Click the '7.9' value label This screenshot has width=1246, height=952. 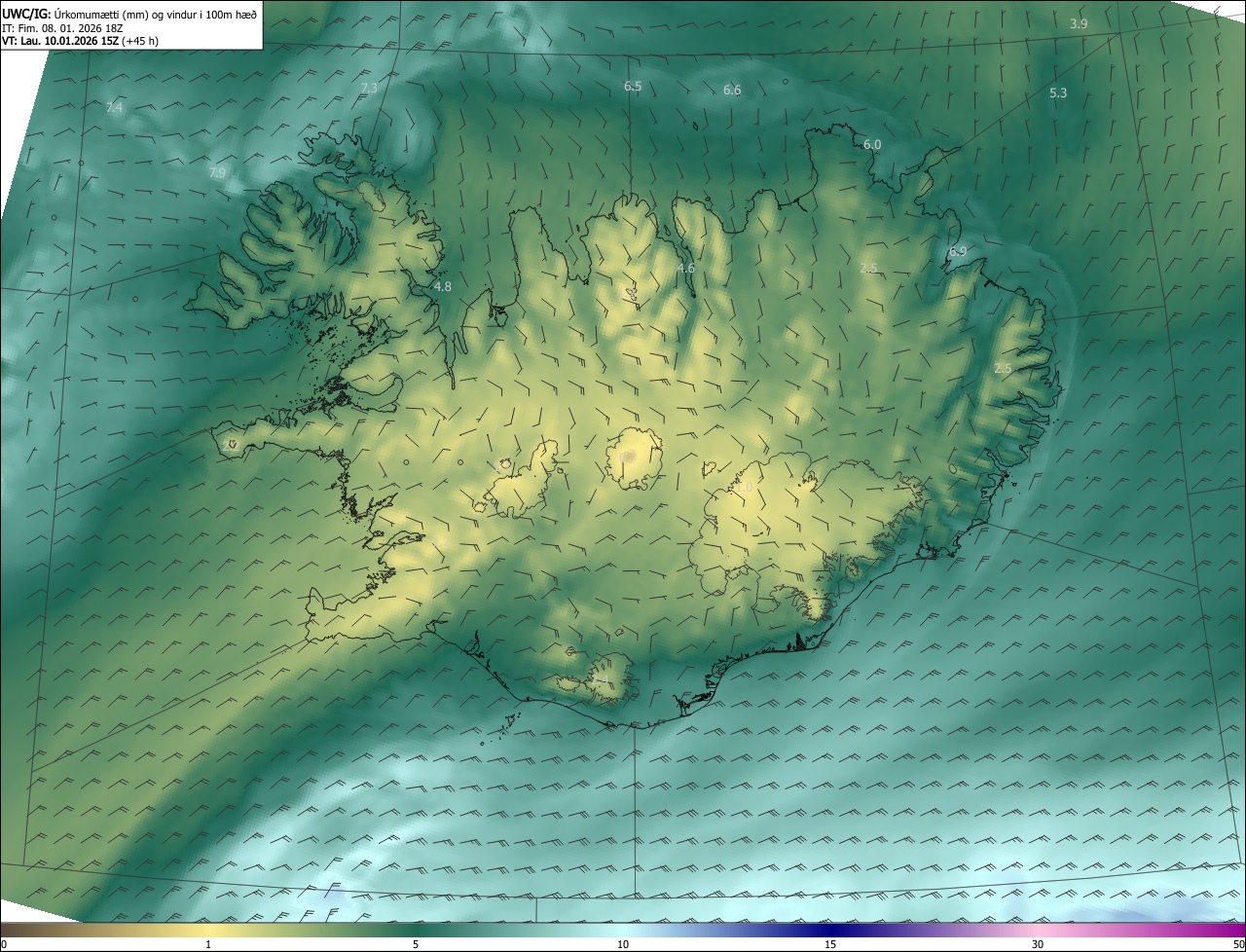[217, 172]
